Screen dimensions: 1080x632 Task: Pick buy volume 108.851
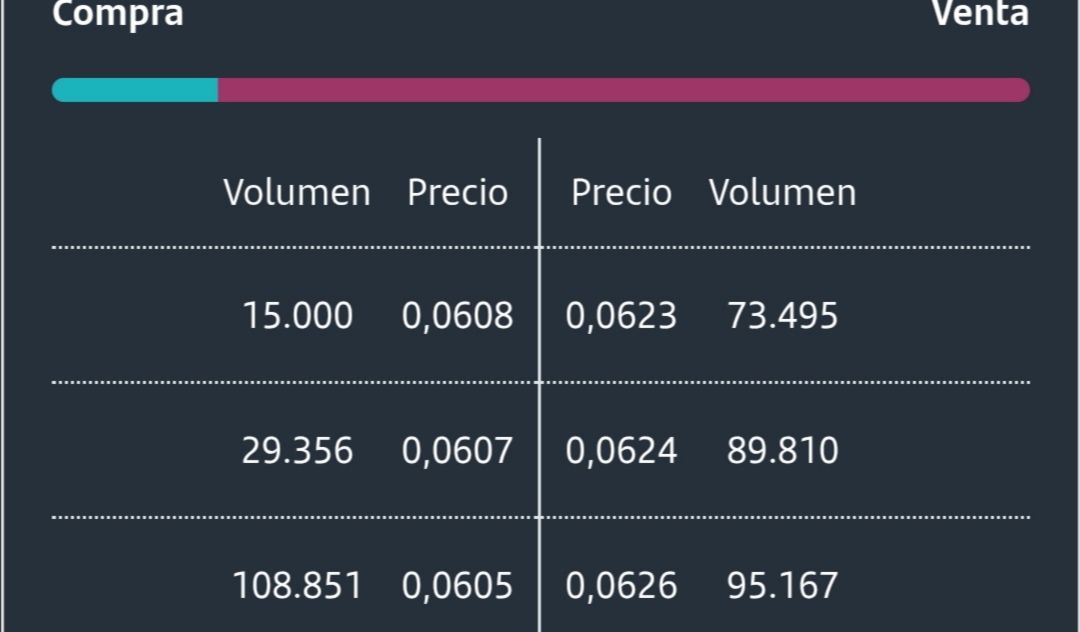point(298,586)
